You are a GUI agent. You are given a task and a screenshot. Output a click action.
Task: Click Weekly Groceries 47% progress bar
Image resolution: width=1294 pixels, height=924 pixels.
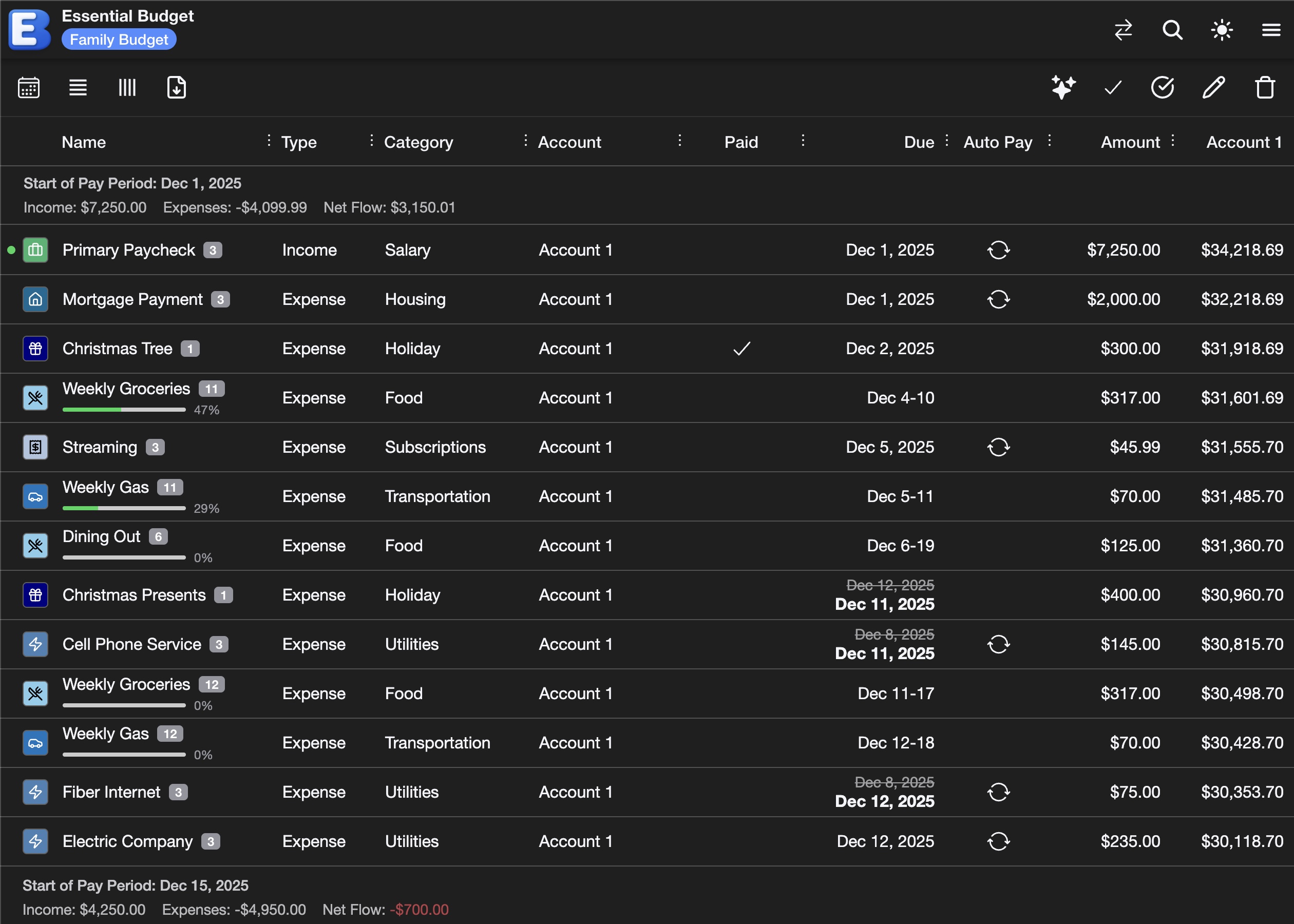point(124,410)
